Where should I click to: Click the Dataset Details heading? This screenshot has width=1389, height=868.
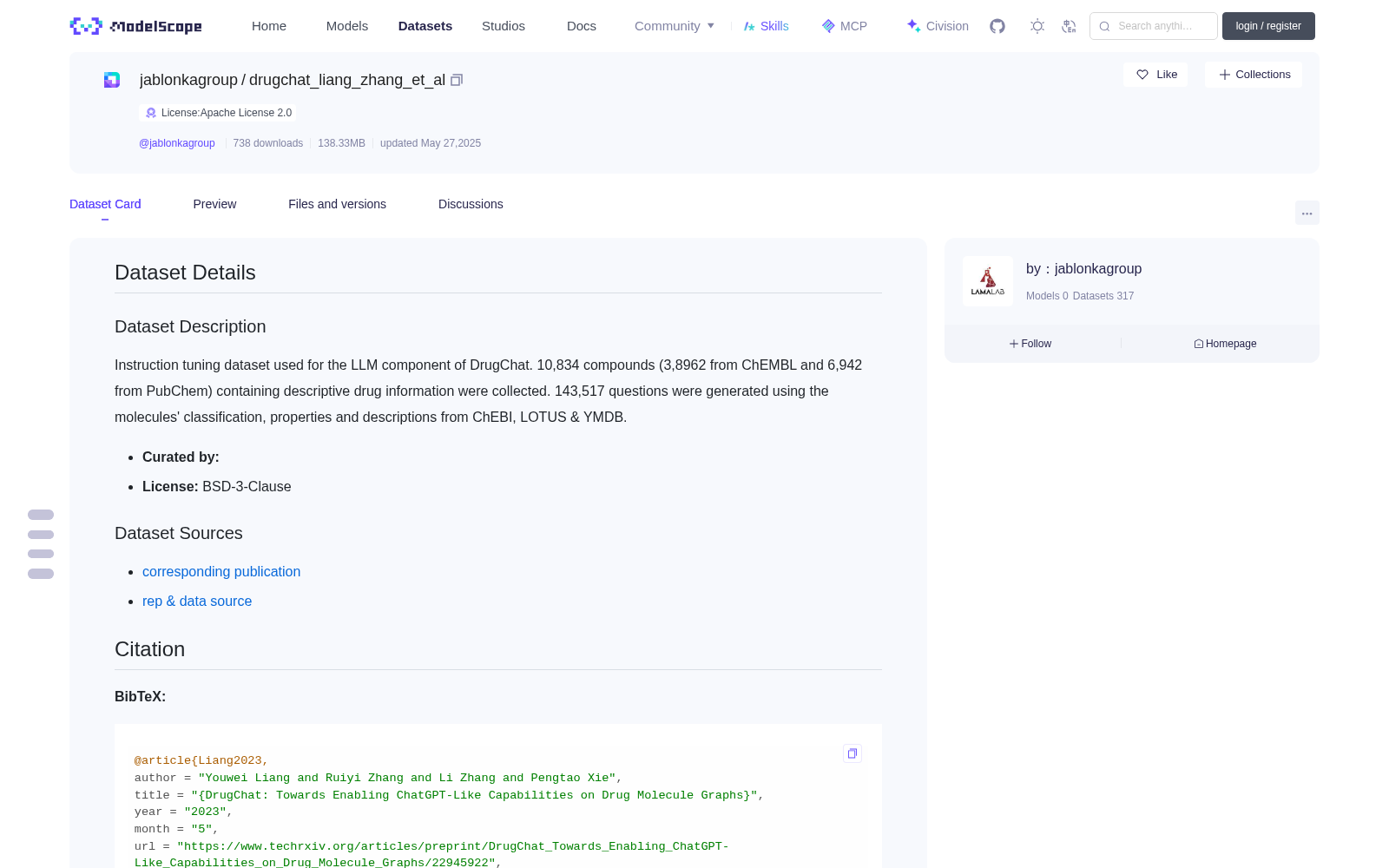(x=185, y=273)
